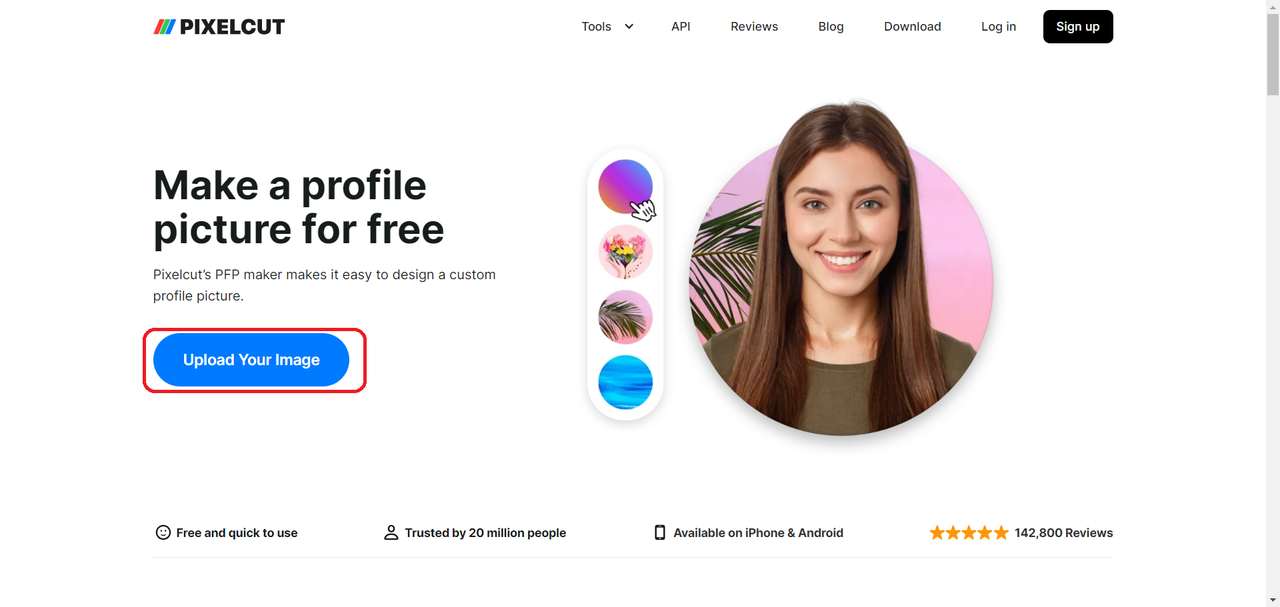Click the five orange stars rating
Image resolution: width=1280 pixels, height=607 pixels.
[x=969, y=533]
